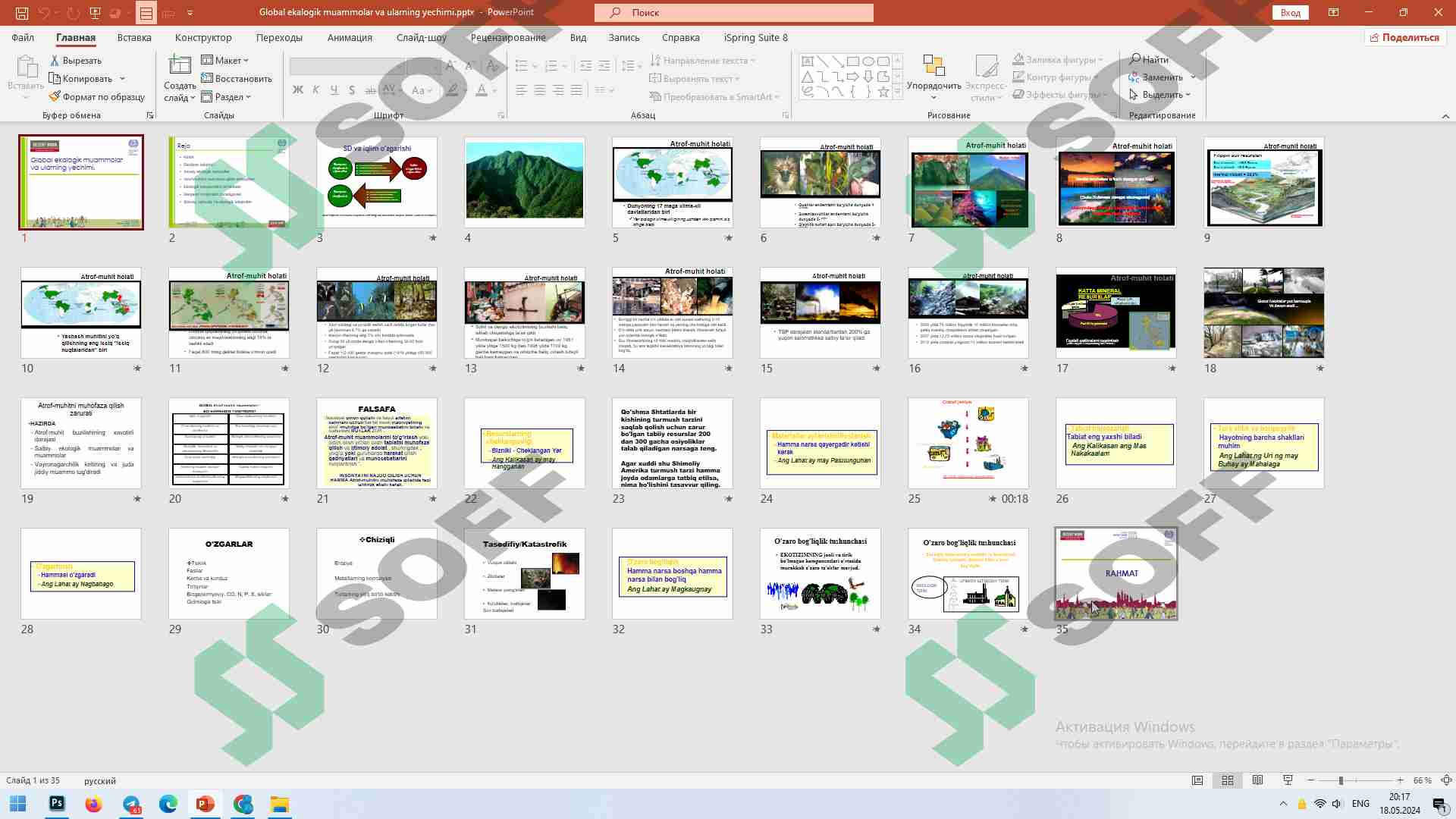
Task: Switch to Normal view in status bar
Action: (1197, 780)
